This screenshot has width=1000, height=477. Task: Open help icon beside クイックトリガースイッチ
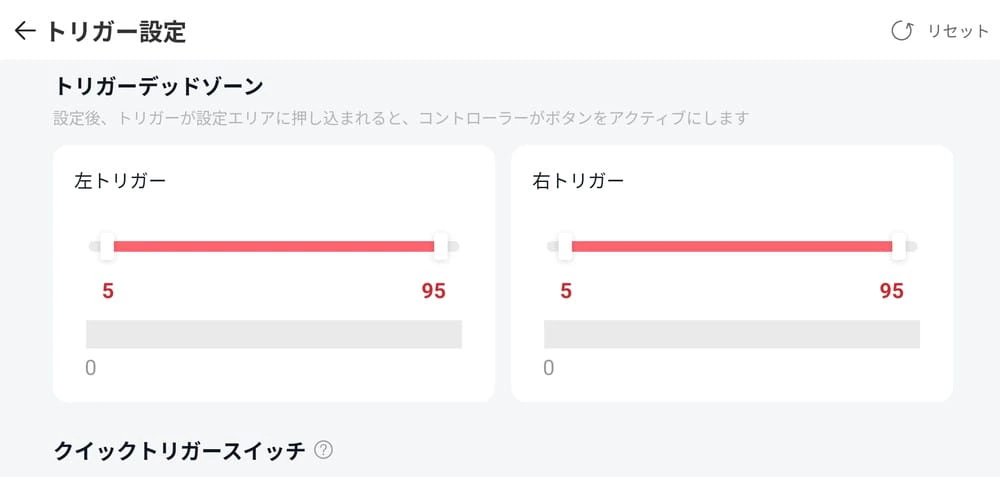pyautogui.click(x=323, y=450)
